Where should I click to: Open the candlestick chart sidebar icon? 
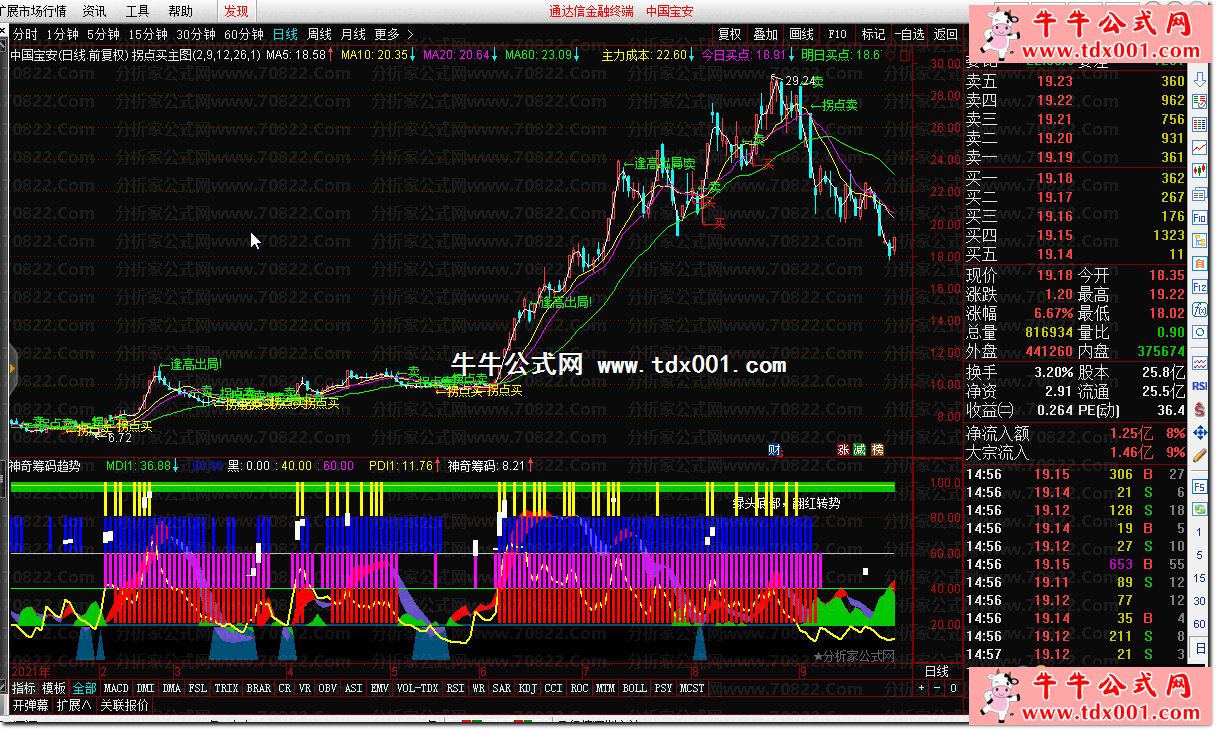(x=1200, y=169)
